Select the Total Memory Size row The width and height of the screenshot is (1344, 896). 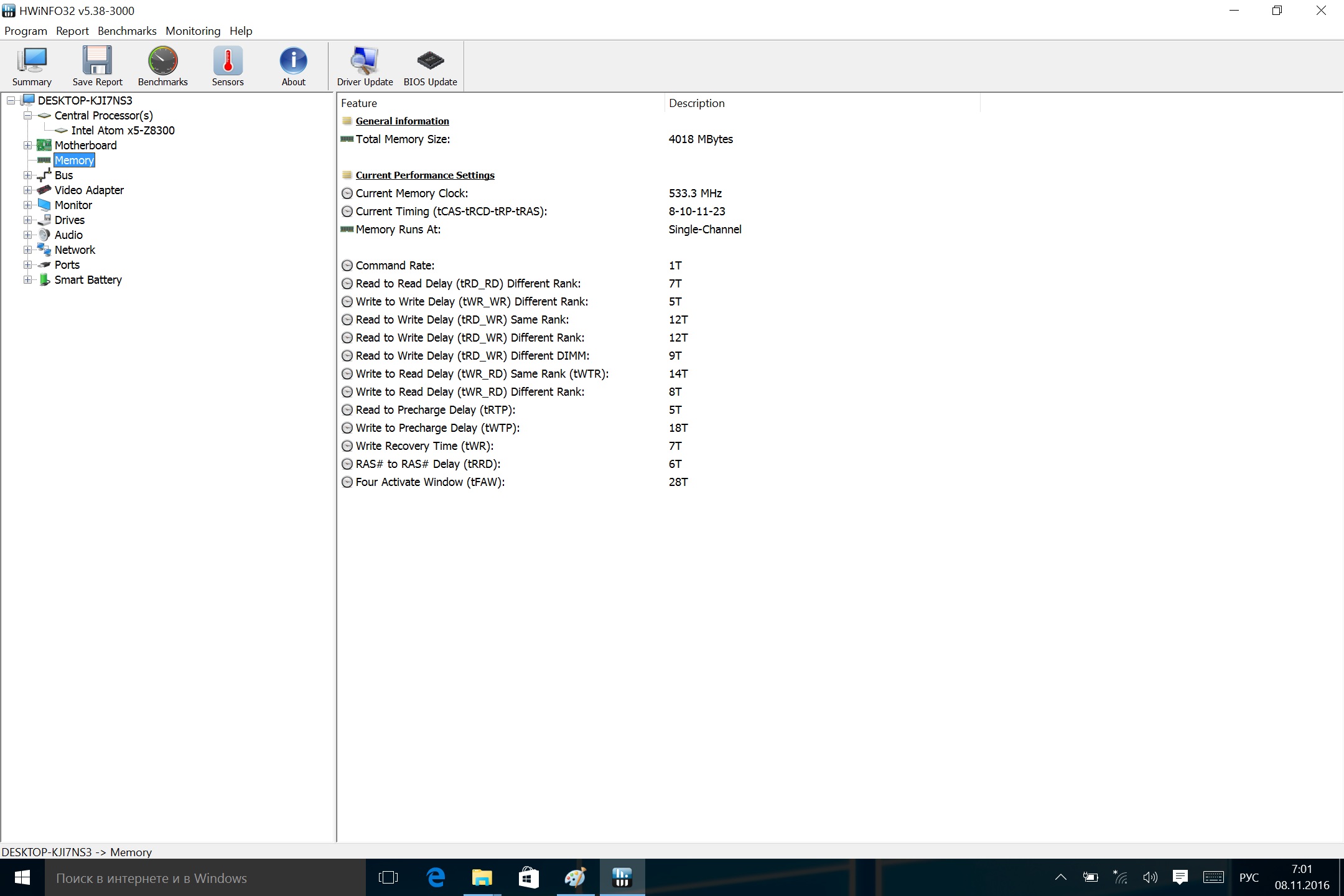click(537, 139)
